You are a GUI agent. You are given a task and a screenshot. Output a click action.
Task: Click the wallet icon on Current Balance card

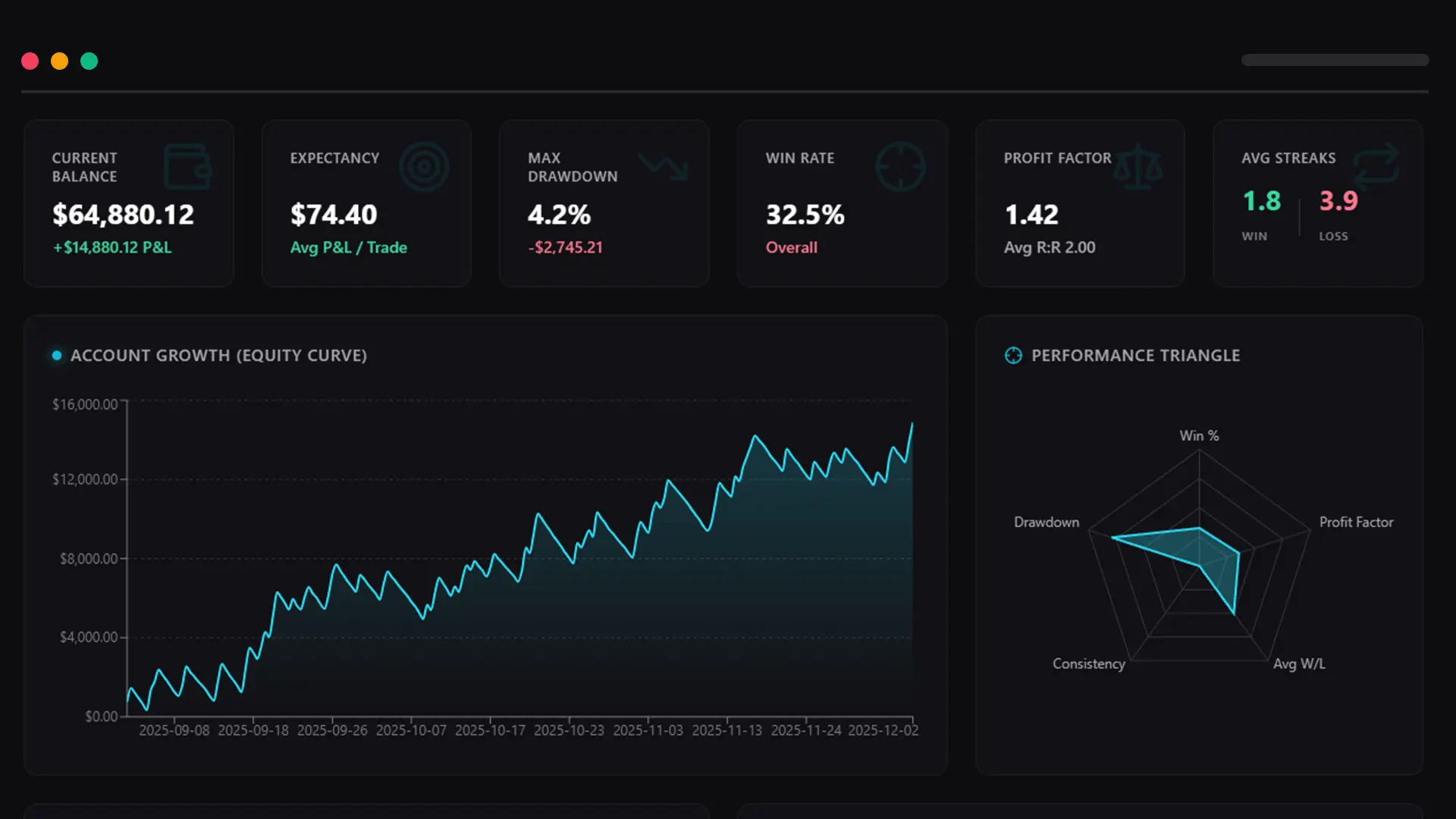(187, 166)
